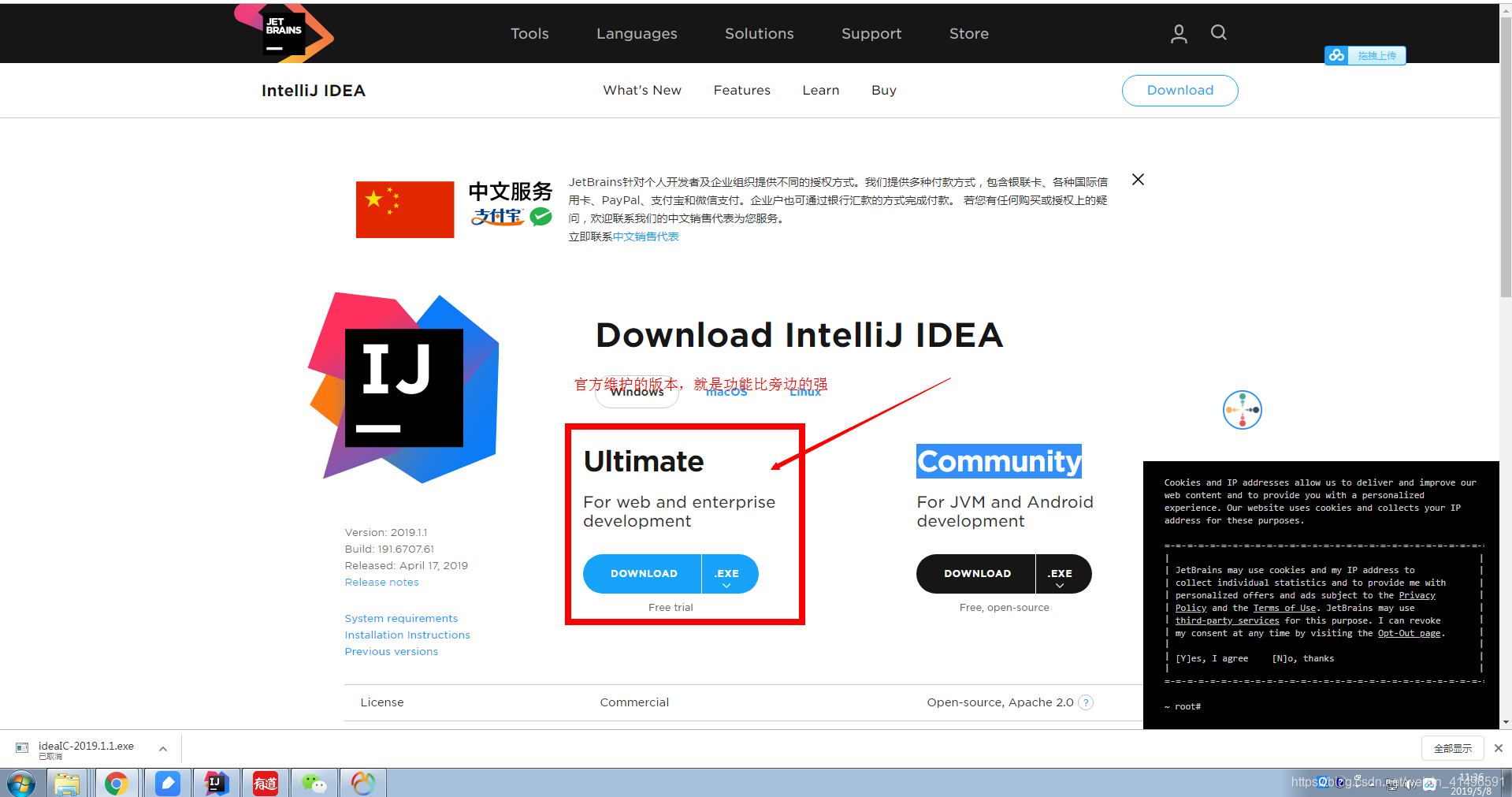Open the Privacy Policy link in cookie box
1512x797 pixels.
pos(1417,595)
